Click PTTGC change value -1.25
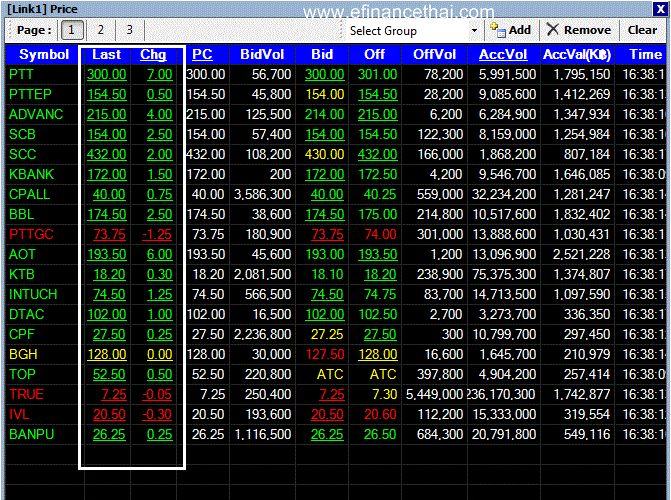 click(157, 235)
